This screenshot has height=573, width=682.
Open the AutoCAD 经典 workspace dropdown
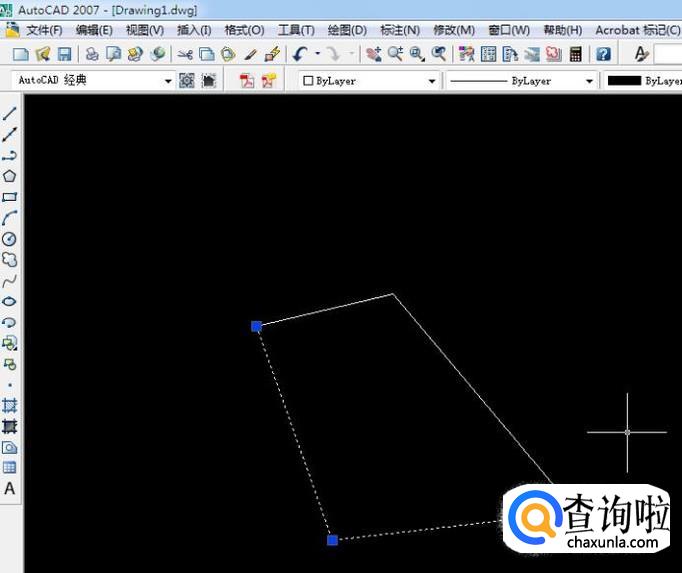point(167,81)
